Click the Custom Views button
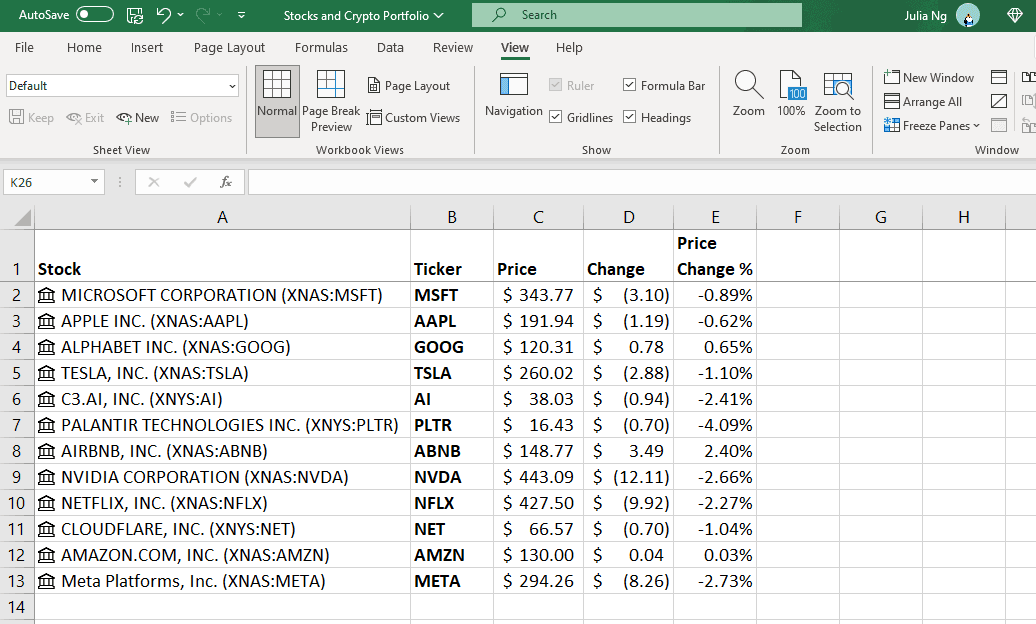This screenshot has width=1036, height=624. coord(413,118)
